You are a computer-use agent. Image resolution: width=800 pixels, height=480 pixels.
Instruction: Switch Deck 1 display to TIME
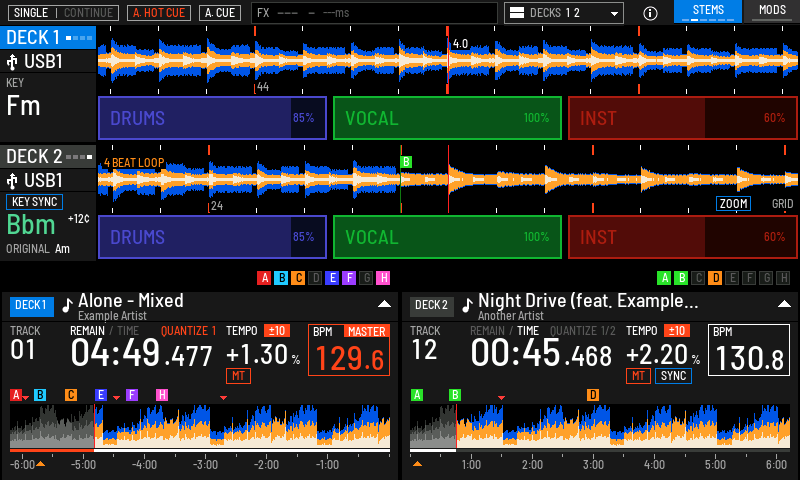tap(128, 331)
